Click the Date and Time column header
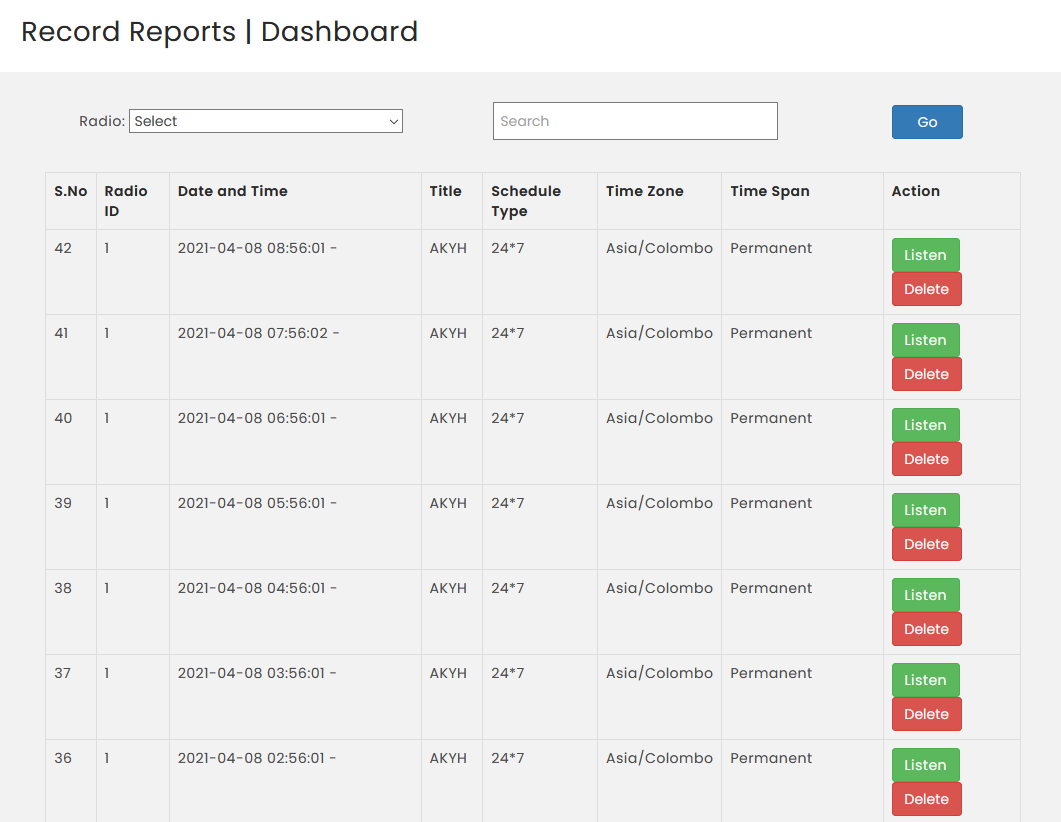The image size is (1061, 822). tap(232, 191)
